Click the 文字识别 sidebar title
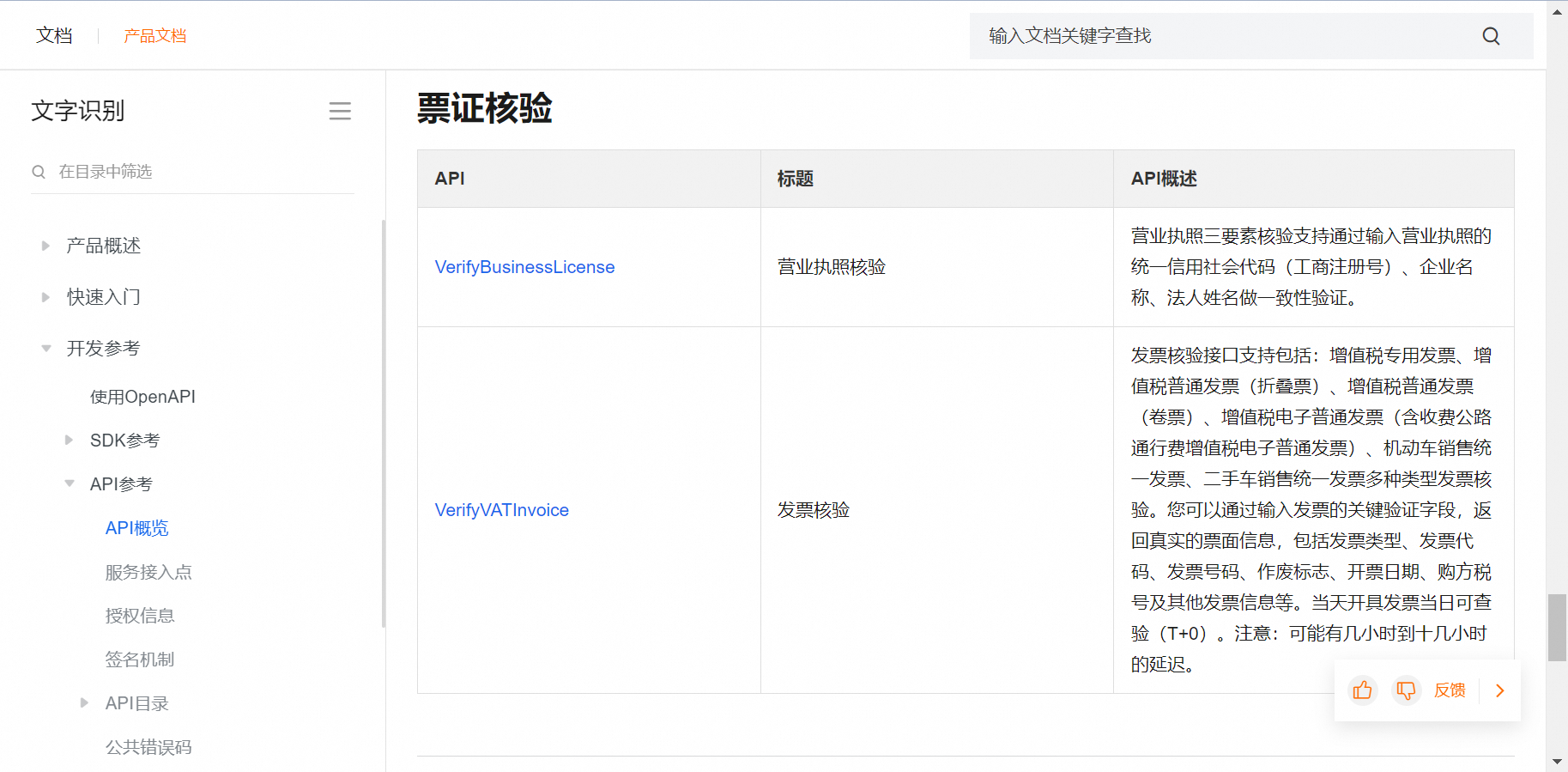 point(78,111)
